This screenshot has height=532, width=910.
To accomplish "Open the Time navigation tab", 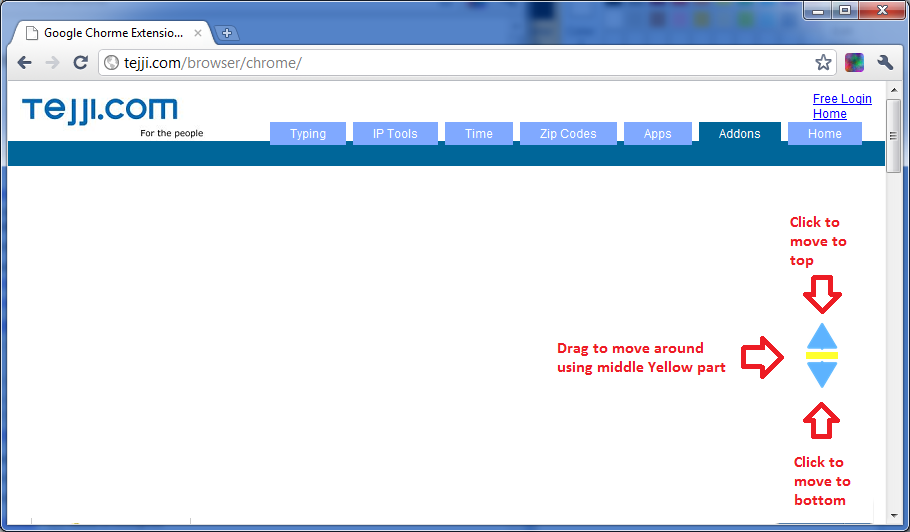I will pyautogui.click(x=479, y=133).
